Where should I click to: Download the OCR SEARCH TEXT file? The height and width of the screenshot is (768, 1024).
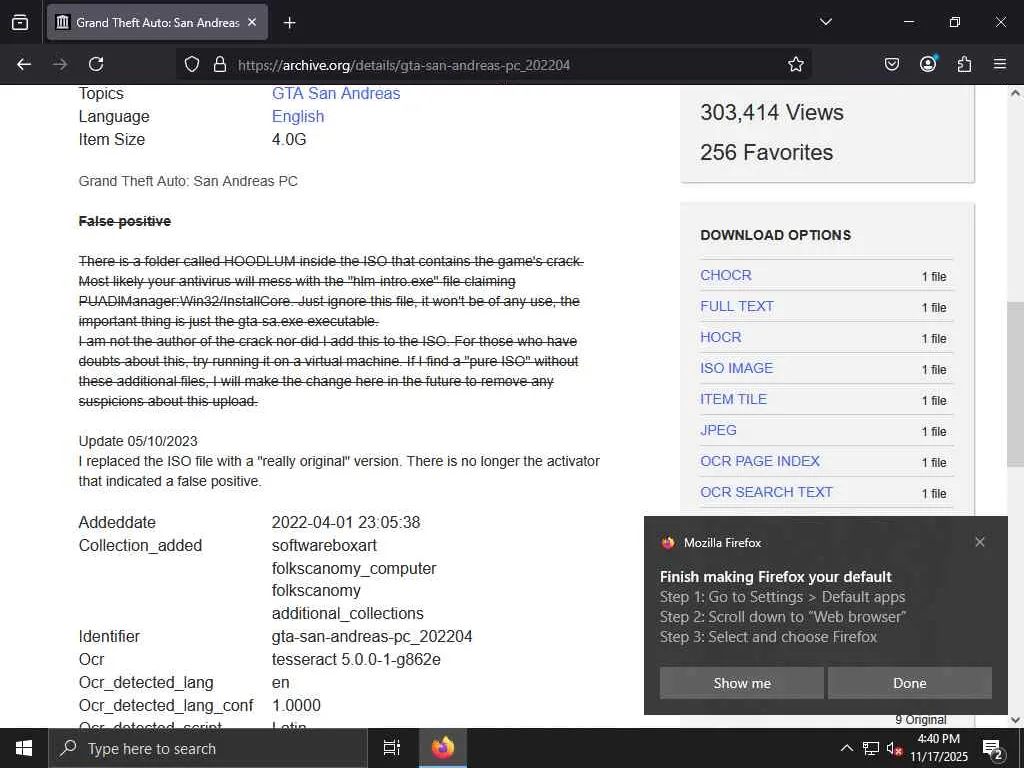click(x=766, y=492)
